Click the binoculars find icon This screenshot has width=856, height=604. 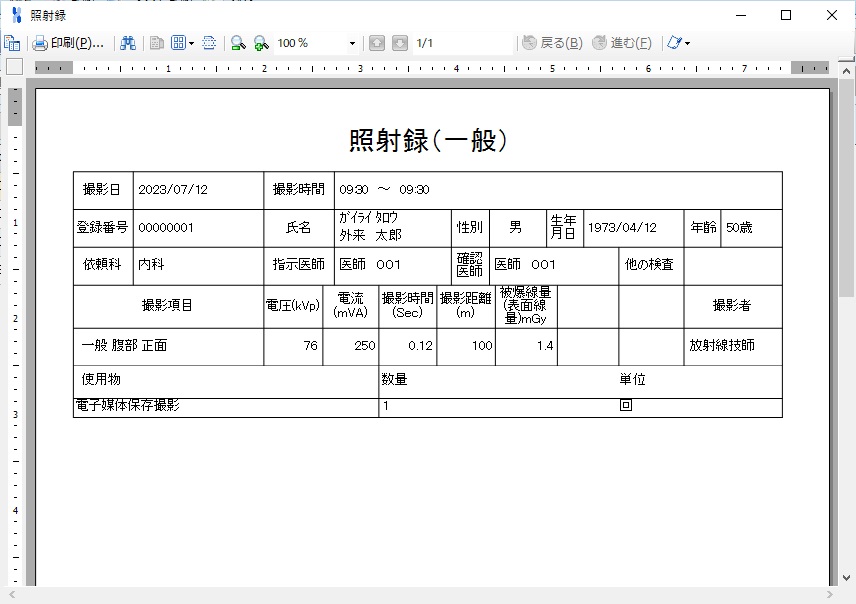pos(128,43)
